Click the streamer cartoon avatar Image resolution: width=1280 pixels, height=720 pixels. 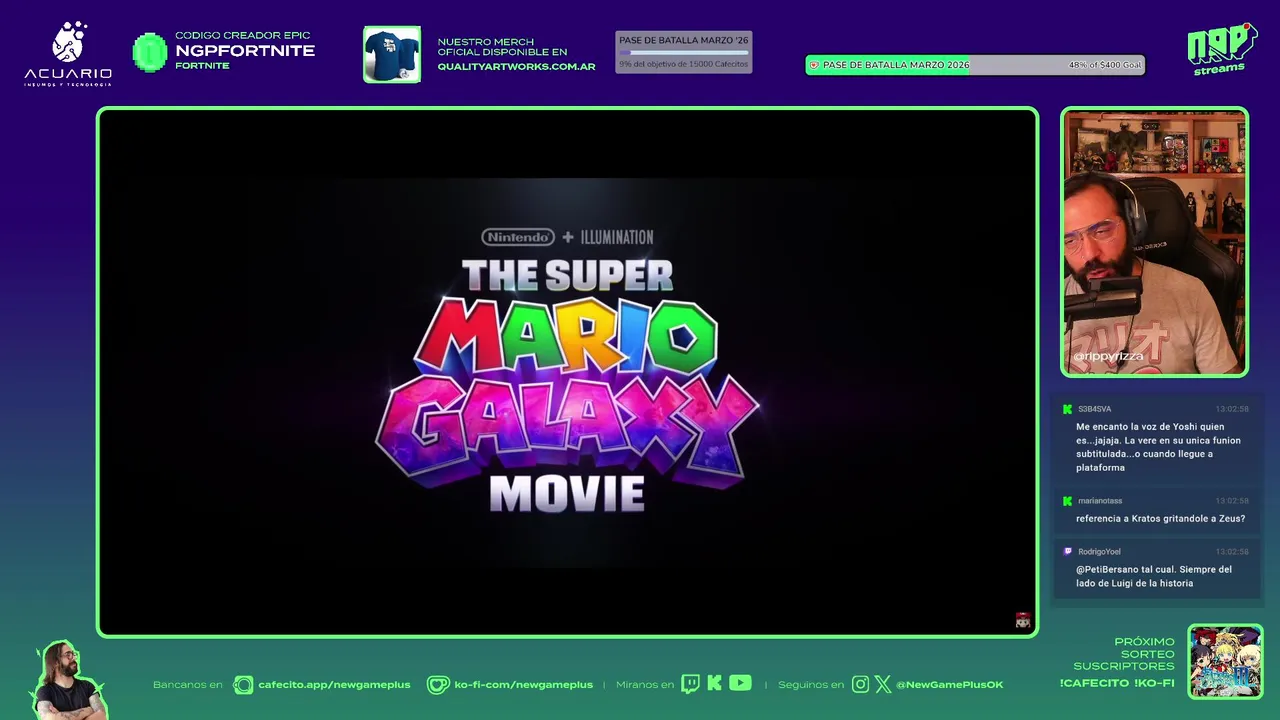click(67, 680)
